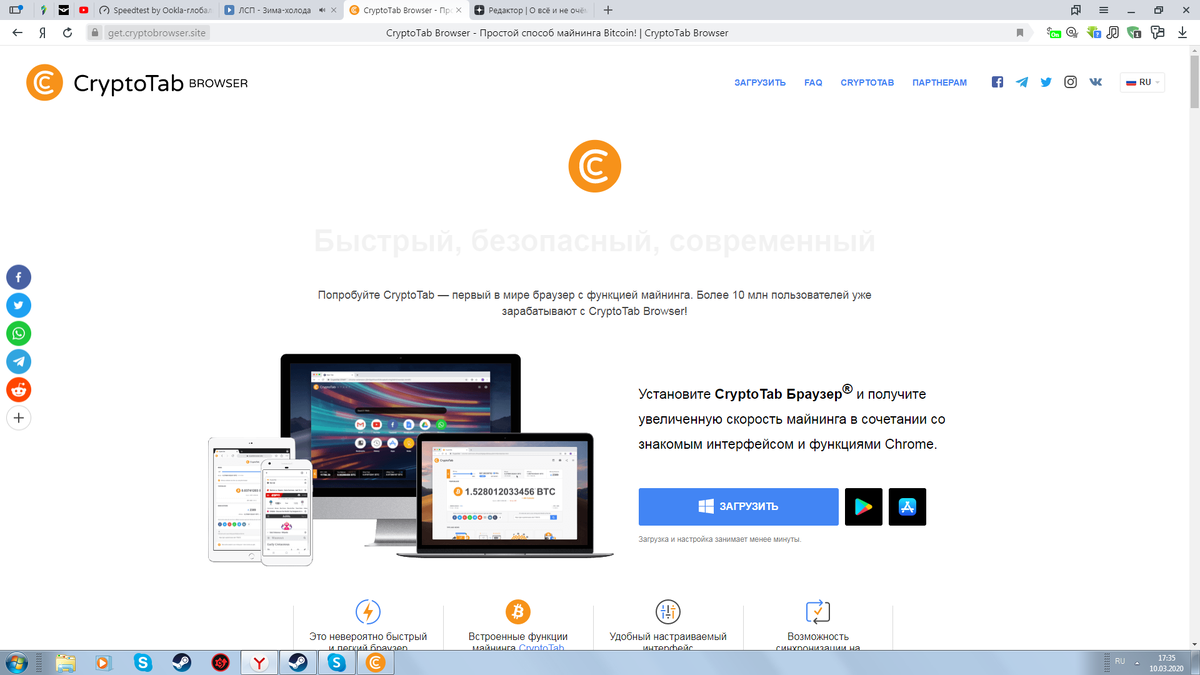Open a new browser tab

(x=608, y=10)
